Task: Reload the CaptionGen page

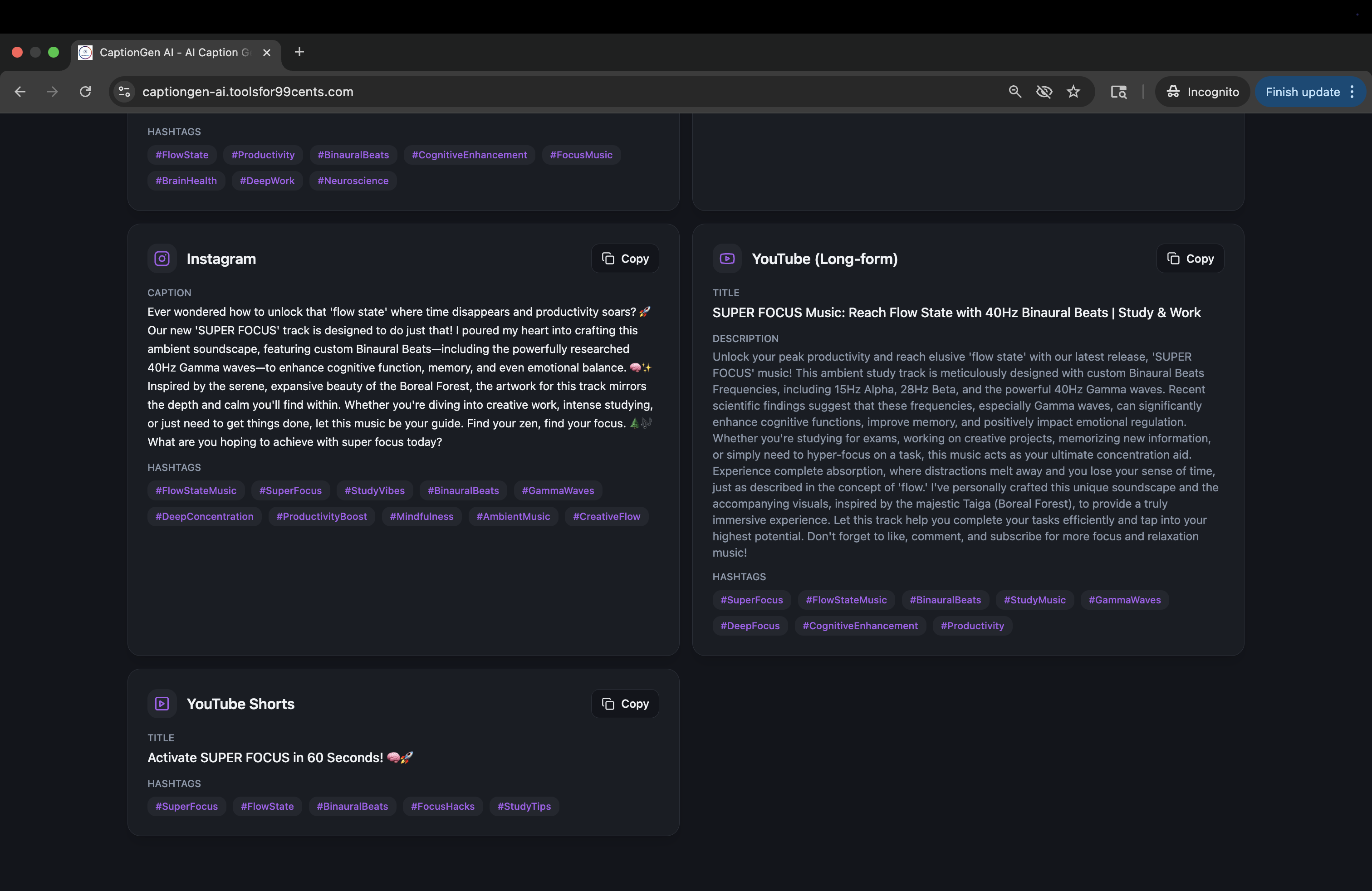Action: click(85, 92)
